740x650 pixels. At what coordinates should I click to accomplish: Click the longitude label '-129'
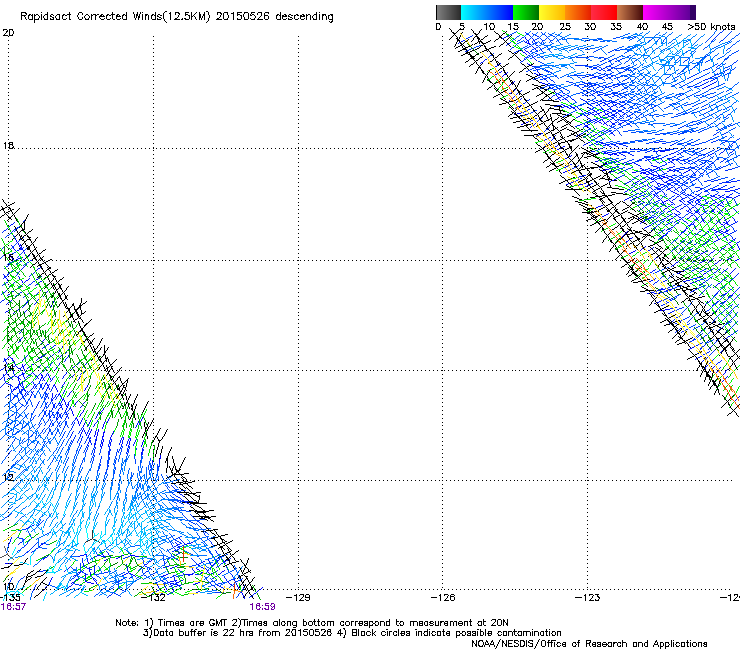coord(298,598)
